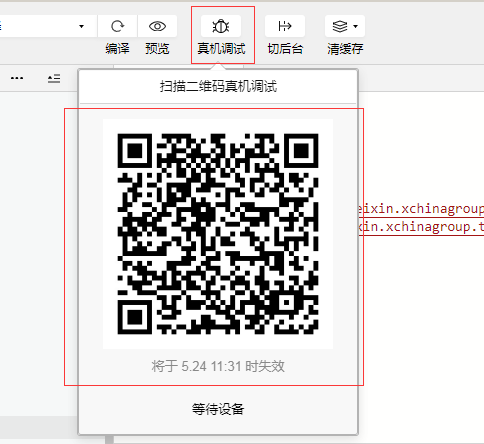Click the 真机调试 label
The height and width of the screenshot is (444, 484).
pyautogui.click(x=221, y=49)
